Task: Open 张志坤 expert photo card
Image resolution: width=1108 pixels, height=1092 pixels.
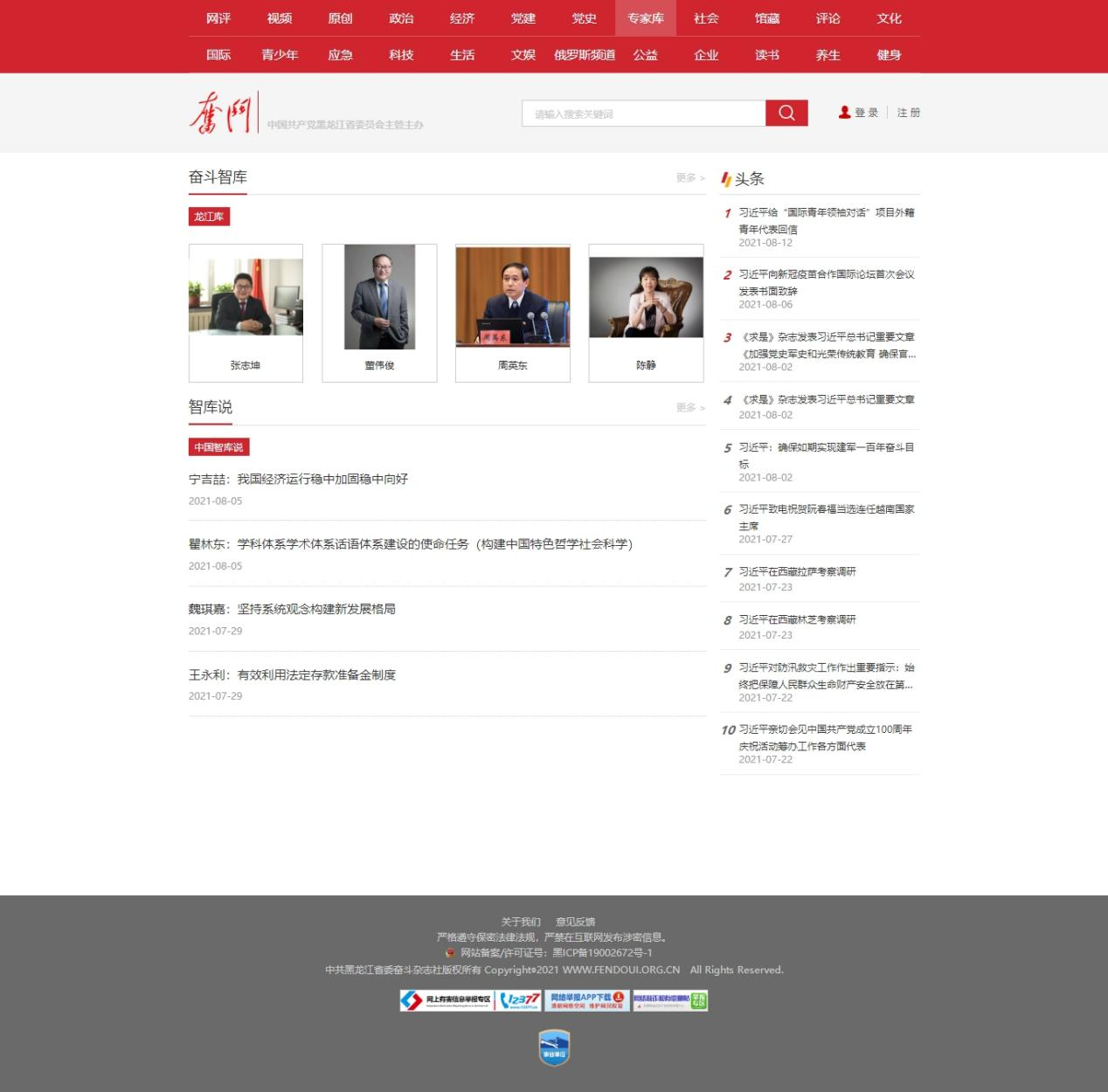Action: [x=246, y=313]
